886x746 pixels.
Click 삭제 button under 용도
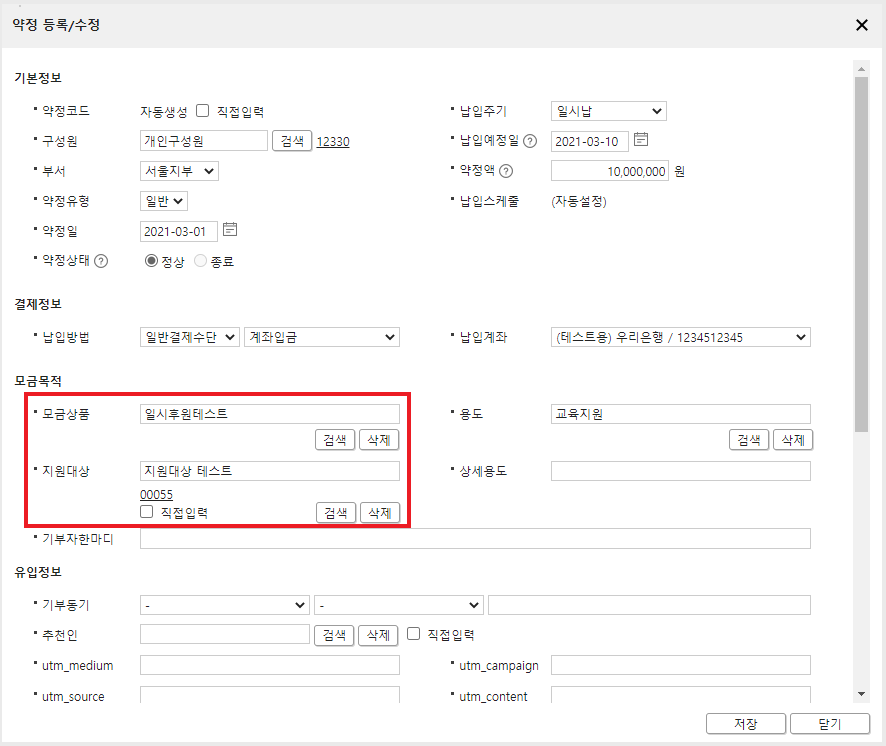(x=793, y=440)
